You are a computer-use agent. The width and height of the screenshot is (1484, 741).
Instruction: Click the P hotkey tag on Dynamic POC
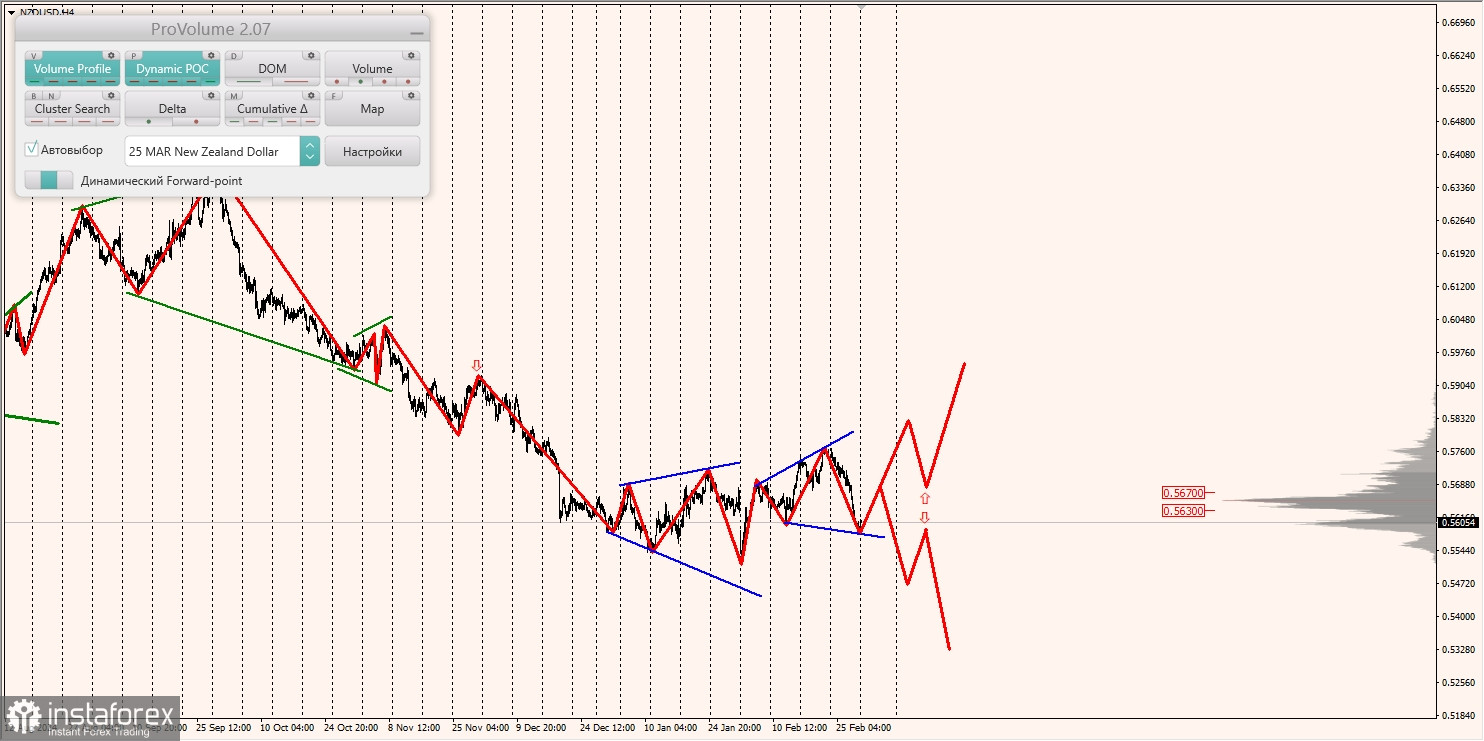[x=134, y=56]
